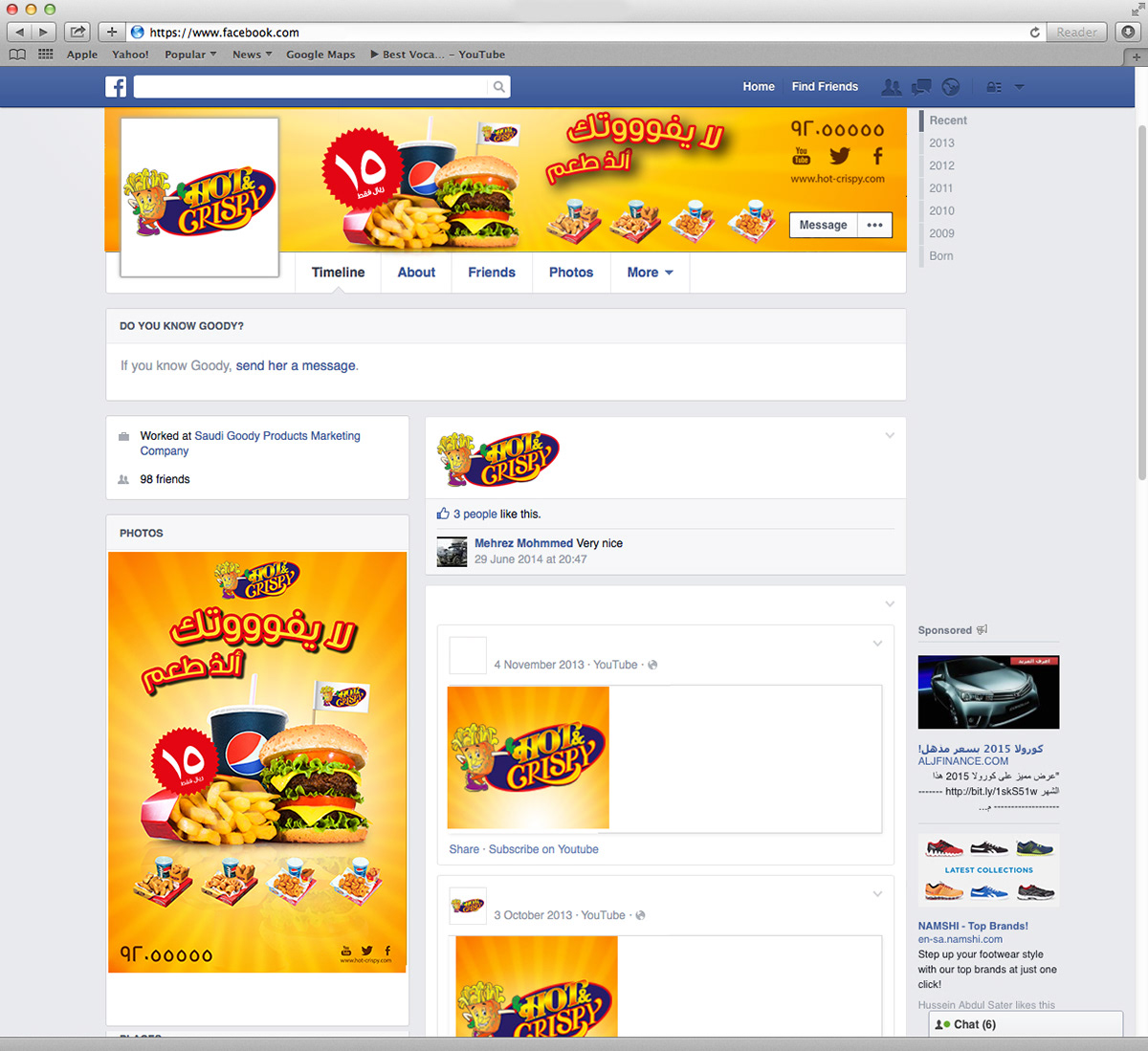Viewport: 1148px width, 1051px height.
Task: Open Chat (6) bar
Action: [1026, 1024]
